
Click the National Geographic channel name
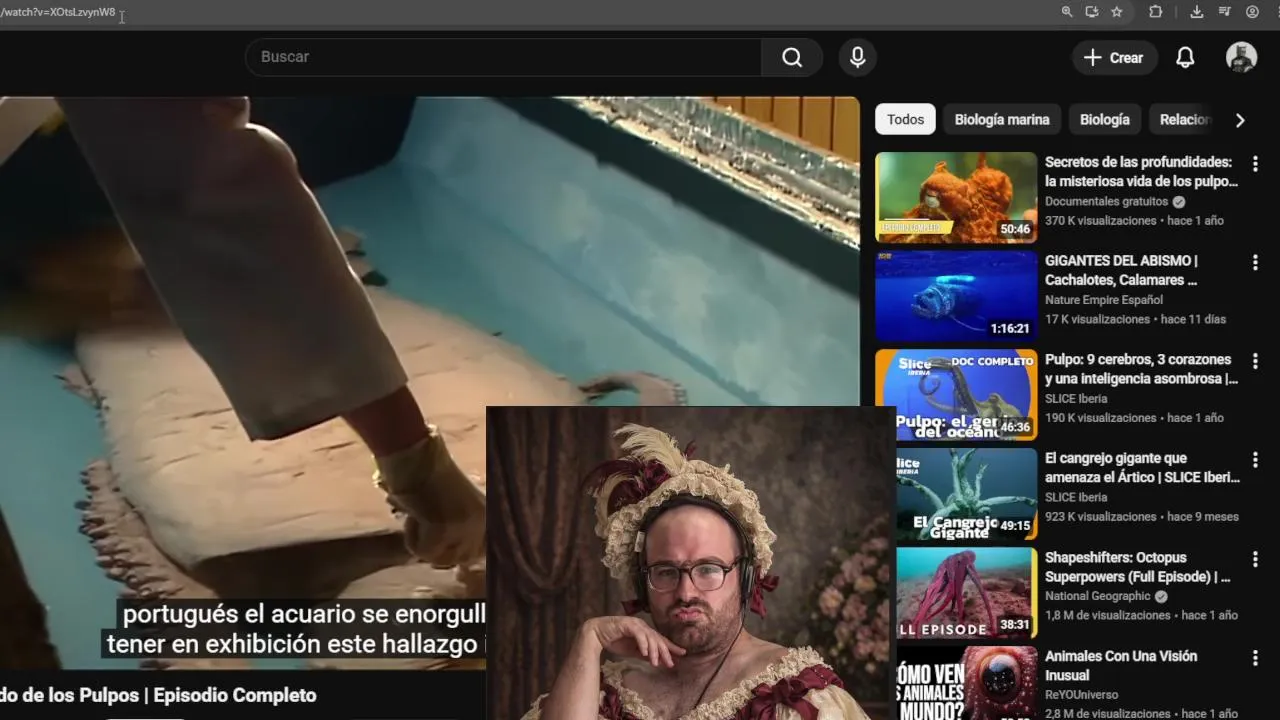pyautogui.click(x=1098, y=596)
